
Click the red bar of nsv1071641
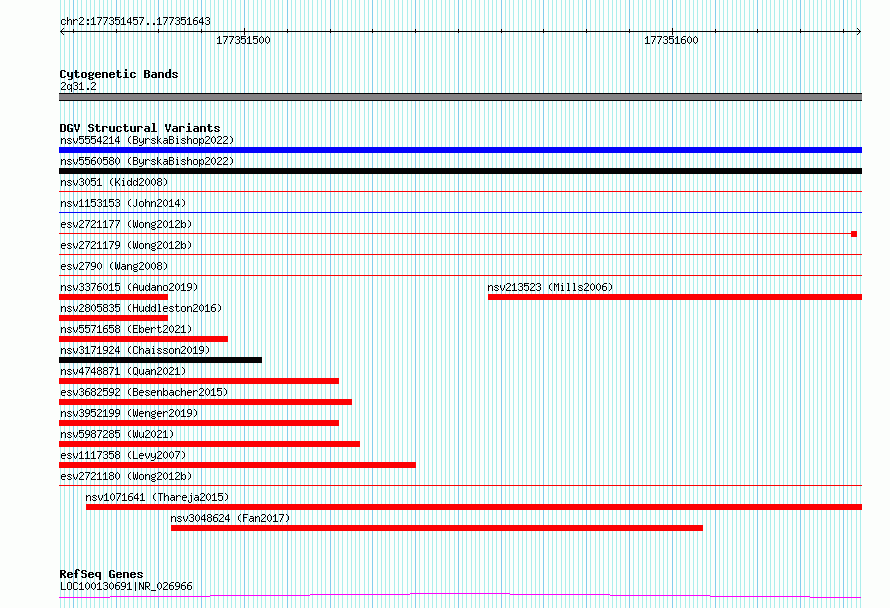(x=474, y=507)
